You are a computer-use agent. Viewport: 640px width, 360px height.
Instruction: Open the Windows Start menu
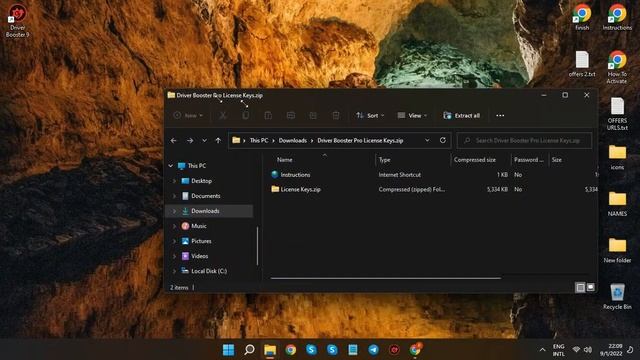tap(229, 350)
